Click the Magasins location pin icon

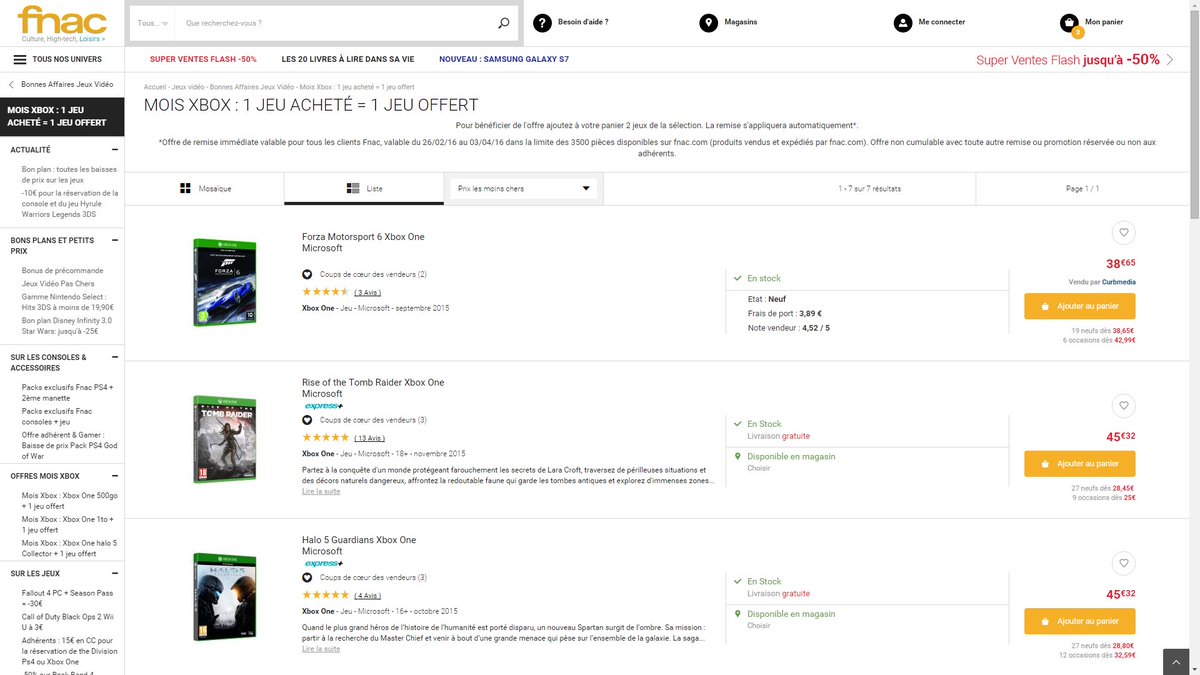tap(708, 22)
